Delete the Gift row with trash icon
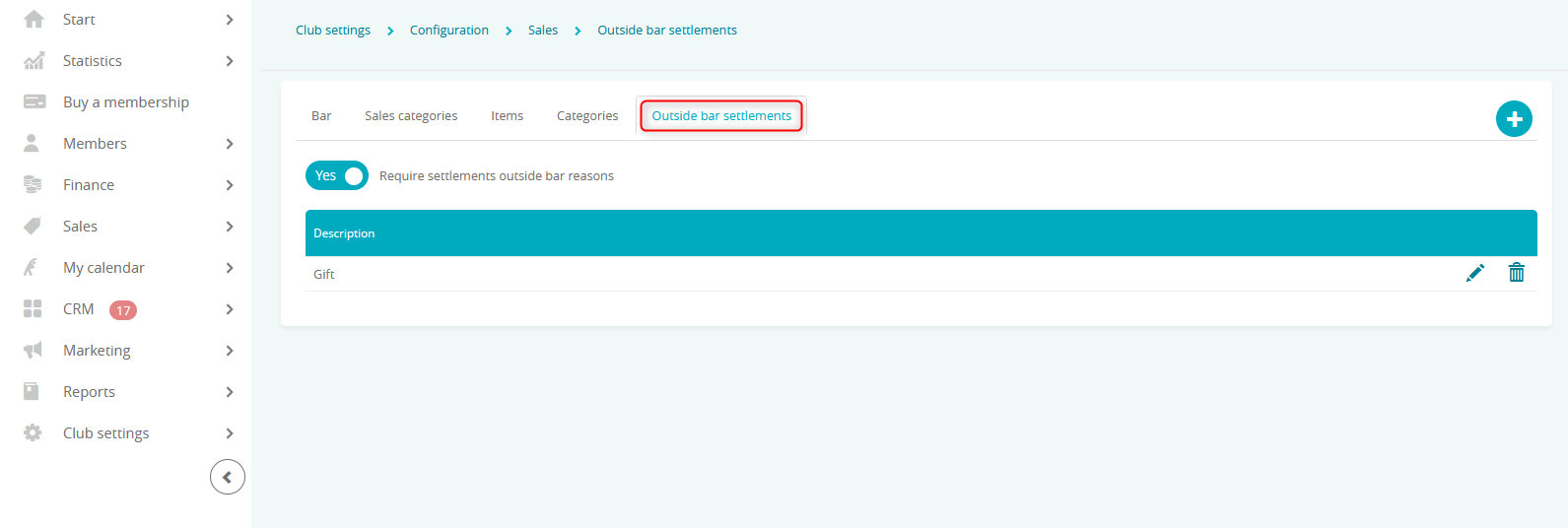 [x=1517, y=273]
